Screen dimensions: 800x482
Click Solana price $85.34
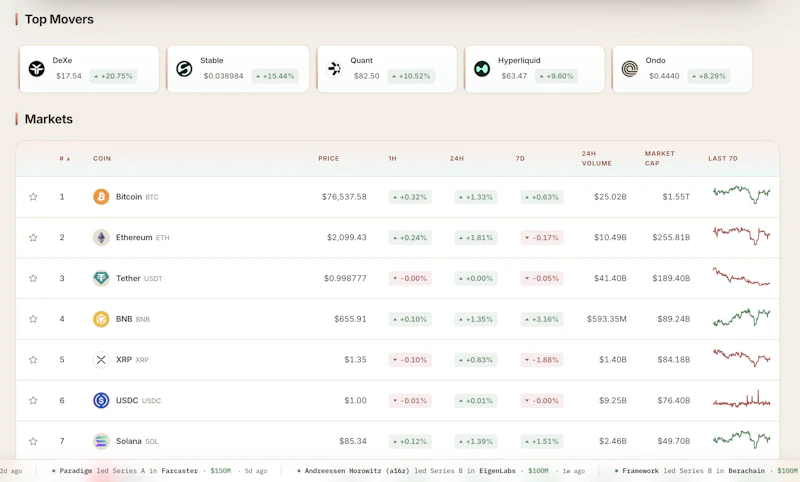pos(353,441)
